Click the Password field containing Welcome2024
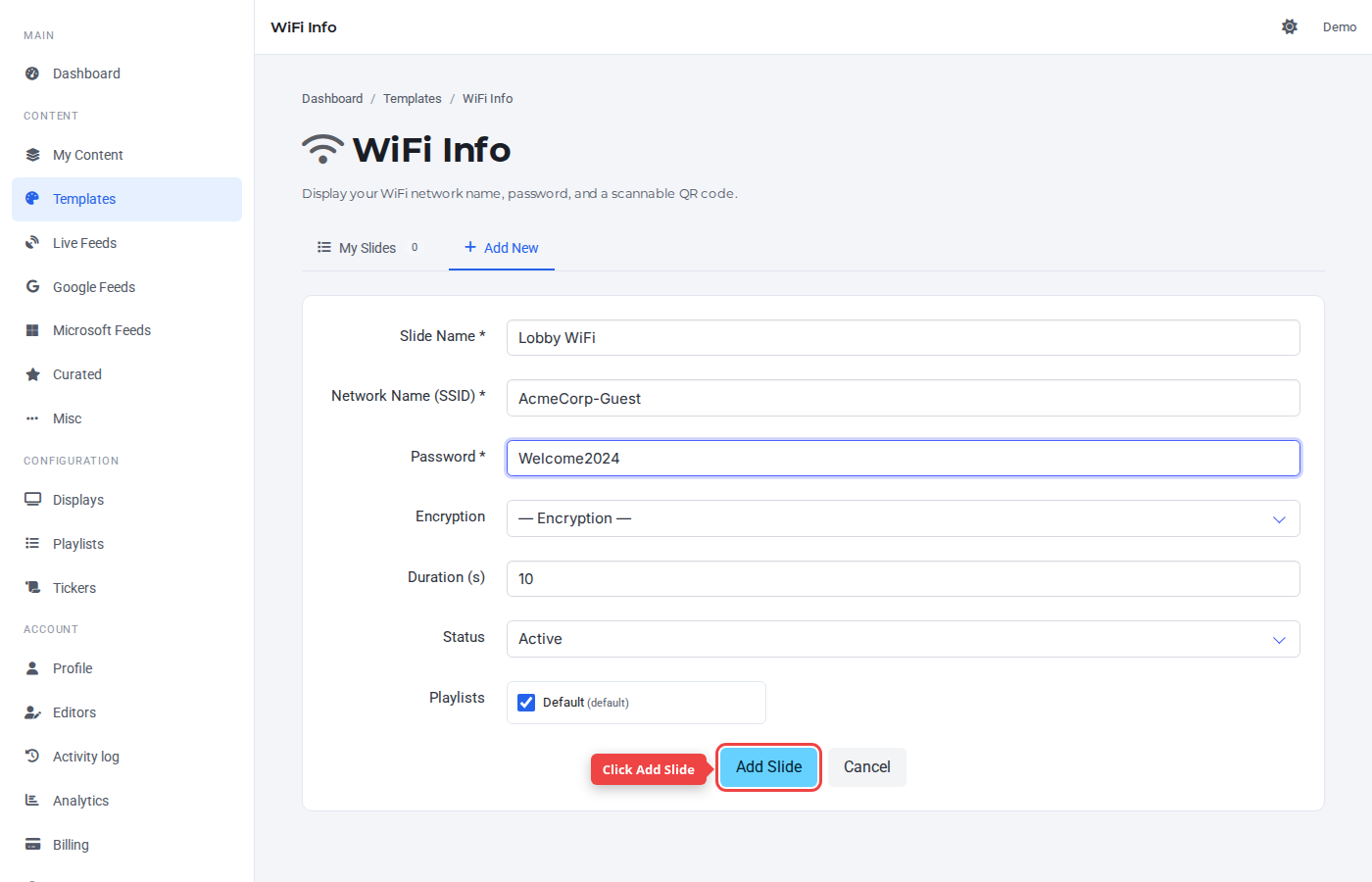The image size is (1372, 882). 903,459
